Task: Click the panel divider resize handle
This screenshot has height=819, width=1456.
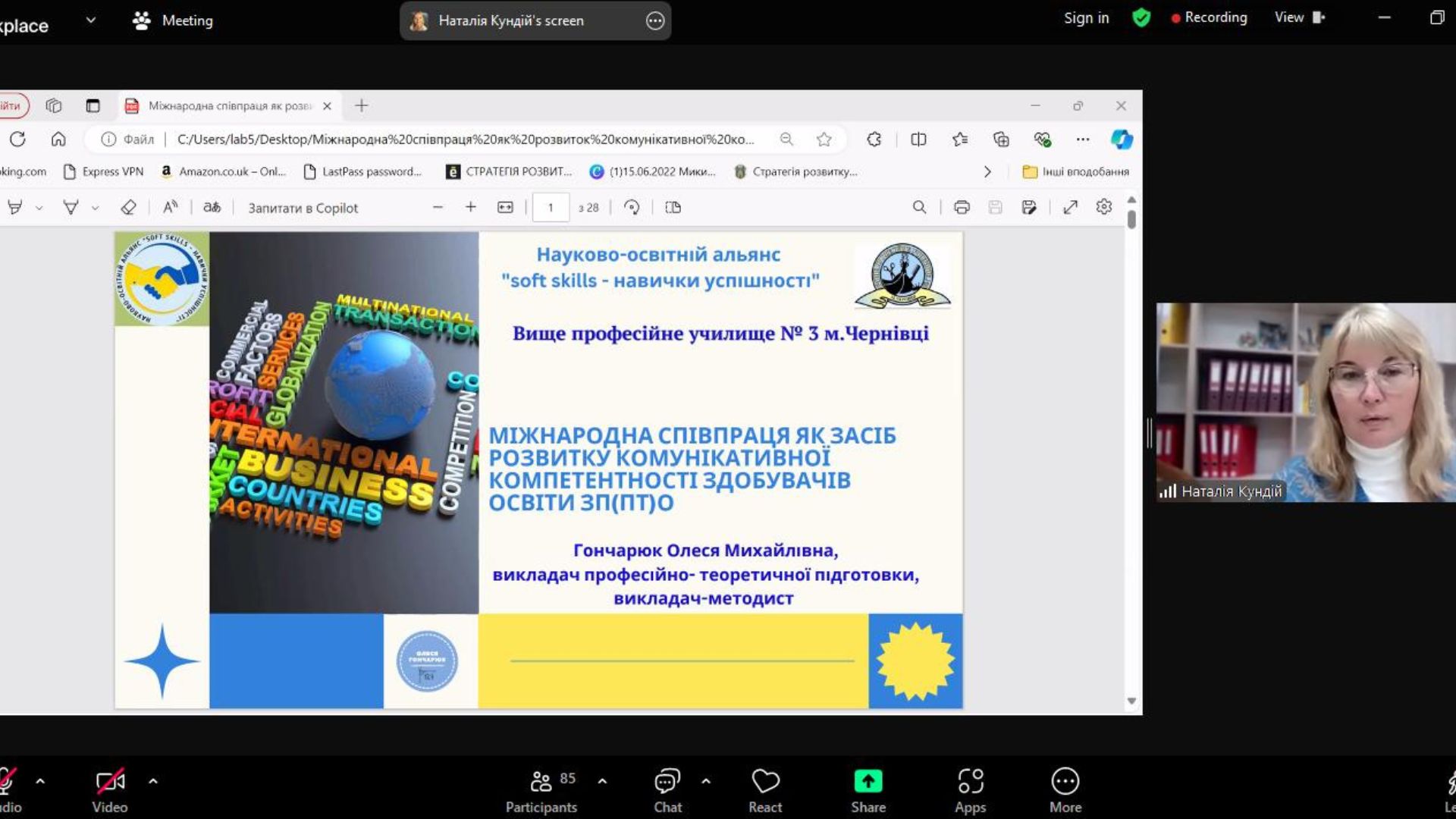Action: click(x=1149, y=432)
